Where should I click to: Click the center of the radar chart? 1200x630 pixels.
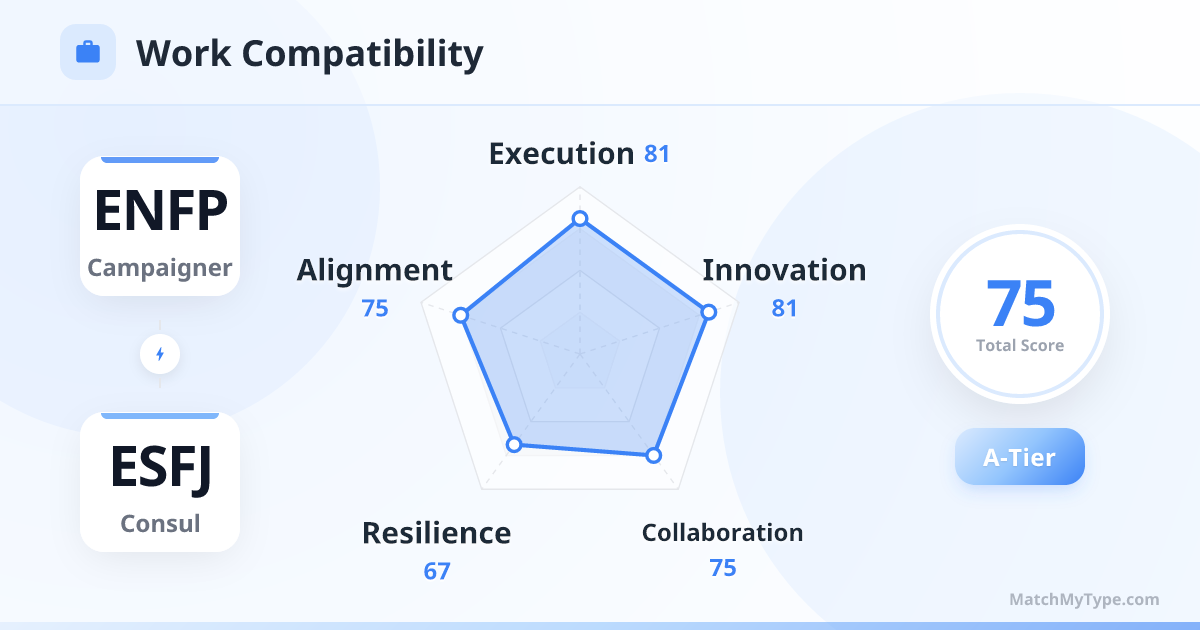[x=579, y=353]
